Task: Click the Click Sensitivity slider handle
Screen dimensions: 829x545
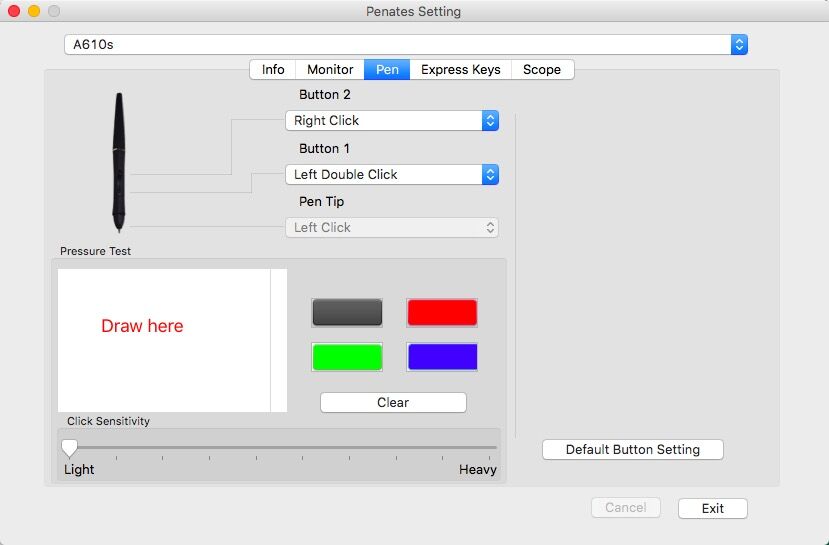Action: tap(69, 448)
